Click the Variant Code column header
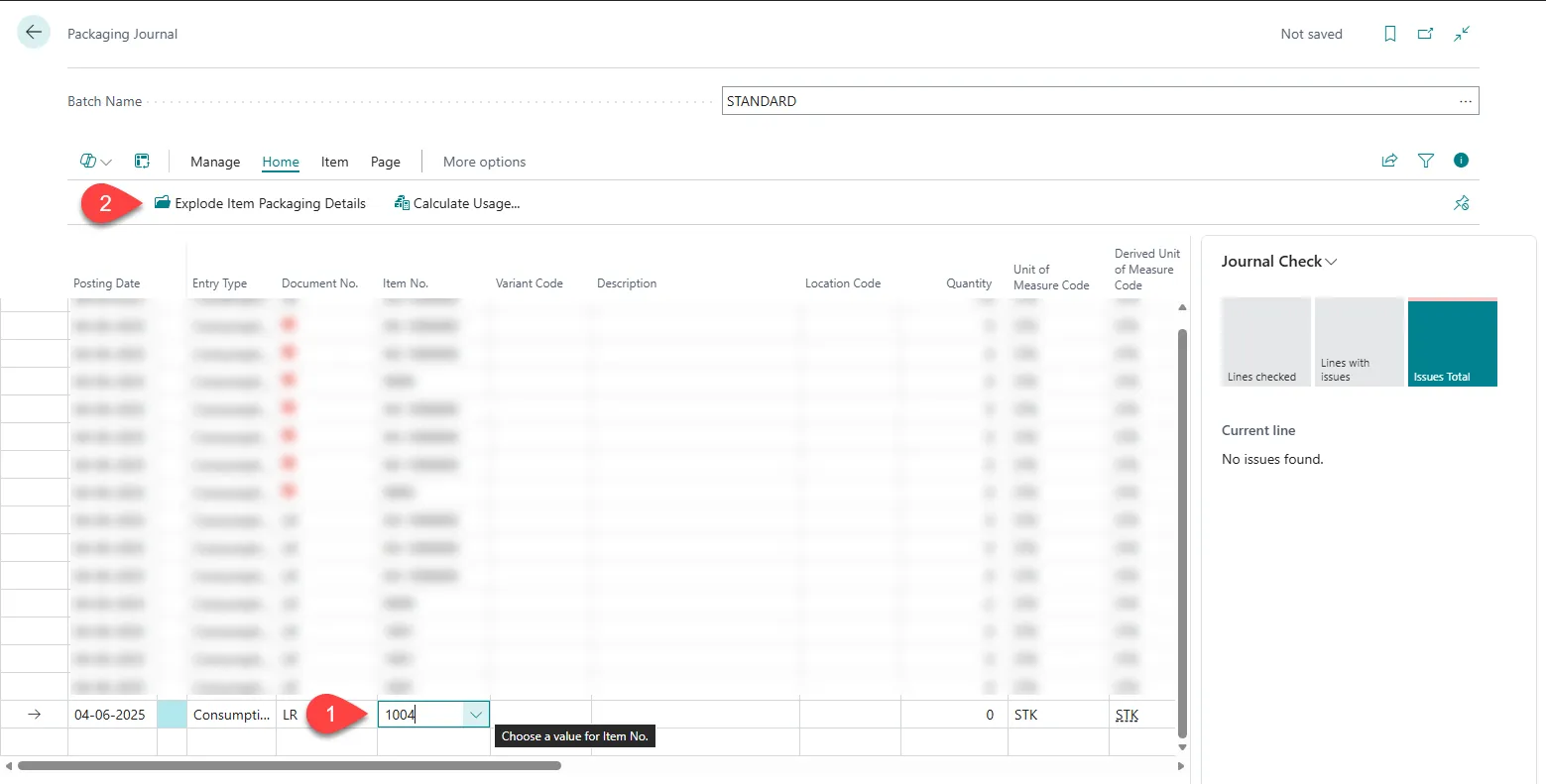This screenshot has height=784, width=1546. (530, 283)
